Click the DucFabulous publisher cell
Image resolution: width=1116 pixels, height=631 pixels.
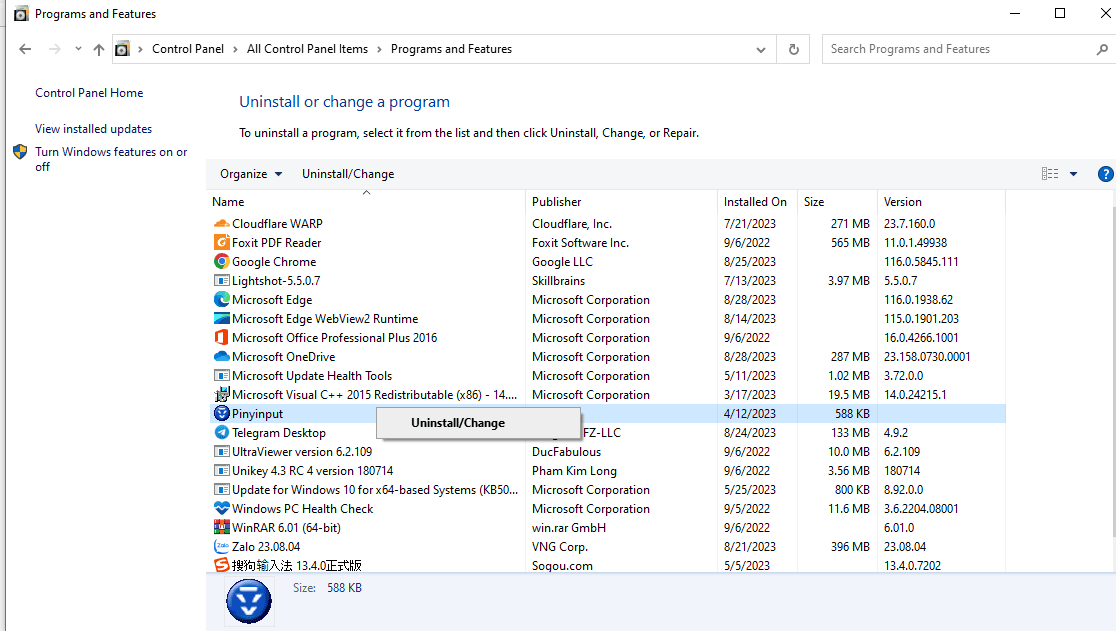click(x=567, y=452)
